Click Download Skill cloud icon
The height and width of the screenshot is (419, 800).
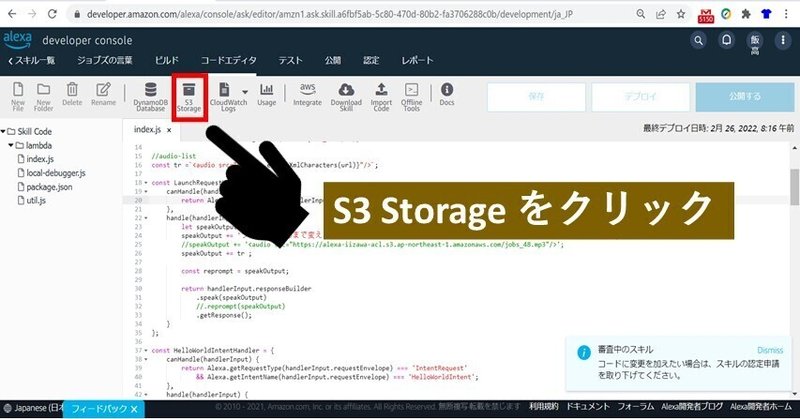tap(346, 96)
